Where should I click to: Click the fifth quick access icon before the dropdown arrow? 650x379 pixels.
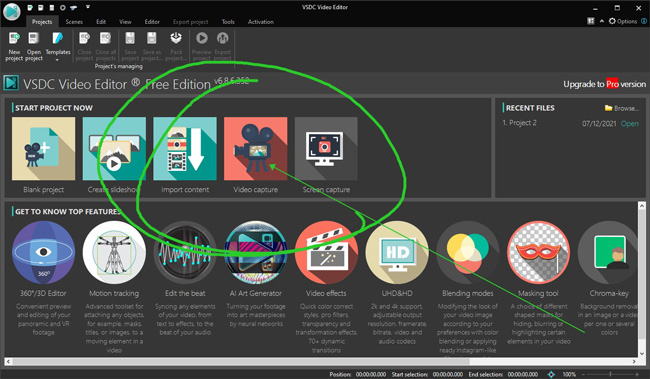(73, 7)
